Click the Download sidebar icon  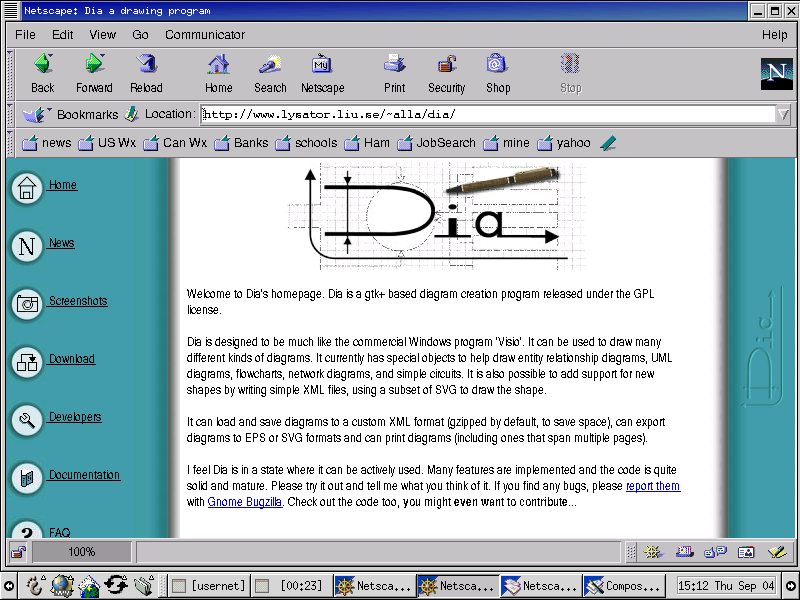point(27,362)
